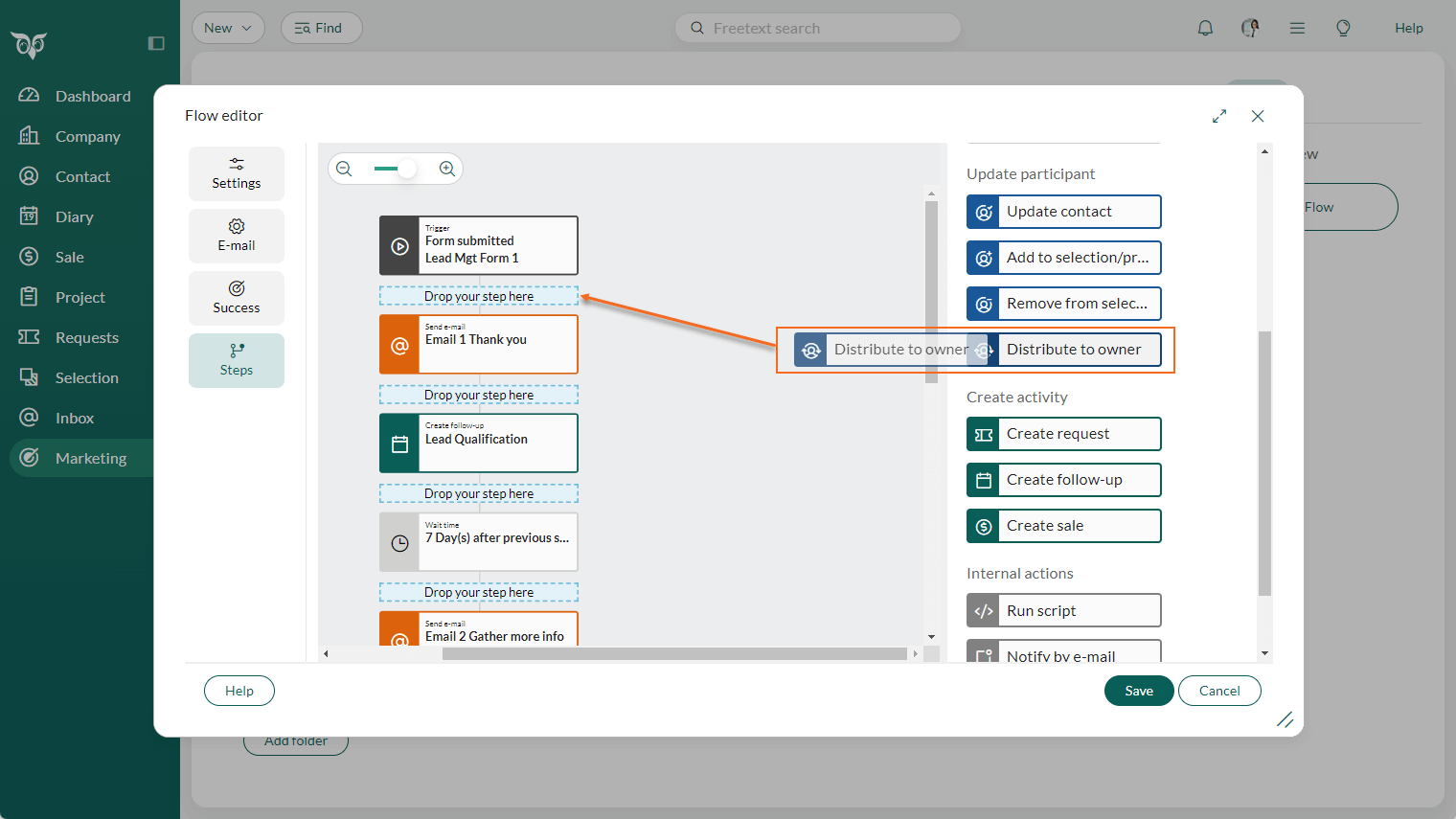Open the hamburger menu near the top right

pos(1297,28)
